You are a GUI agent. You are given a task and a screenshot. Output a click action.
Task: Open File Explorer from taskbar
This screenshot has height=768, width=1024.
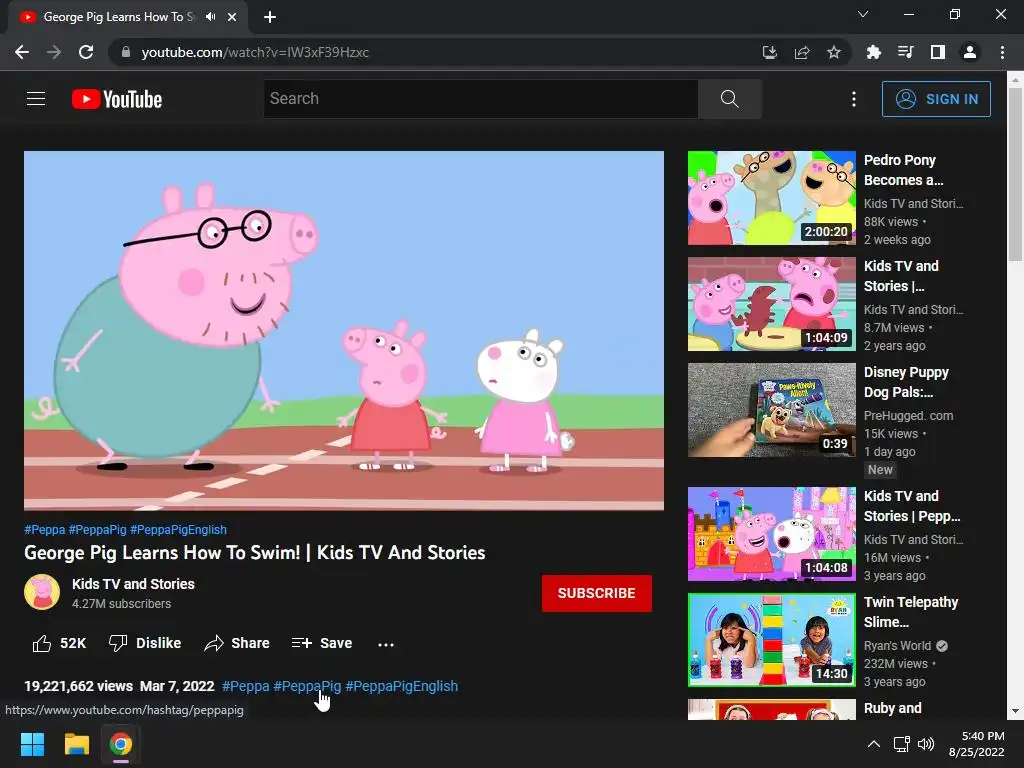76,744
